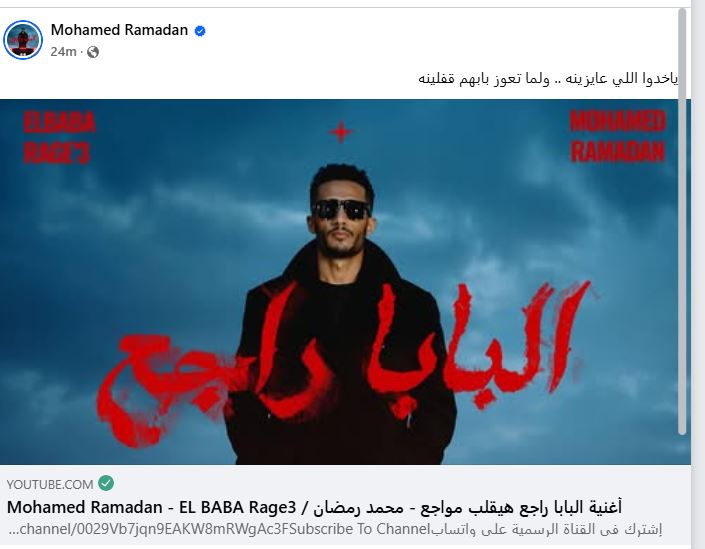705x549 pixels.
Task: Click the red MOHAMED RAMADAN thumbnail text
Action: (617, 136)
